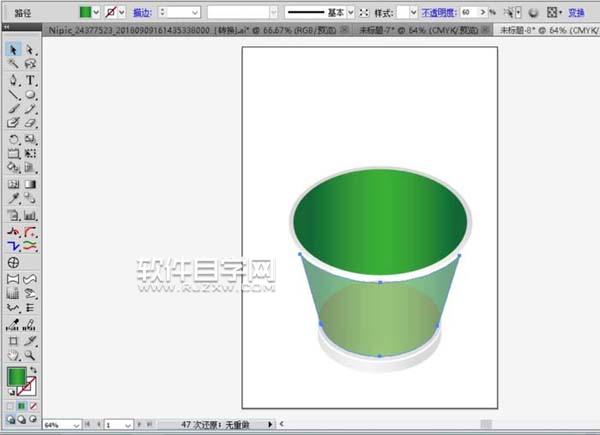The width and height of the screenshot is (600, 435).
Task: Select the Blob Brush tool
Action: click(13, 123)
